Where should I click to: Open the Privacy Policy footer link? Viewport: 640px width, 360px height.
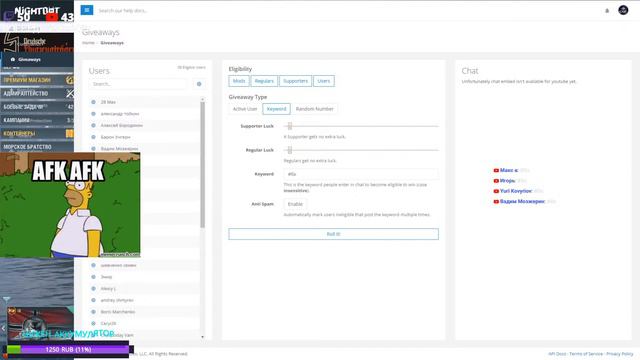pos(620,354)
